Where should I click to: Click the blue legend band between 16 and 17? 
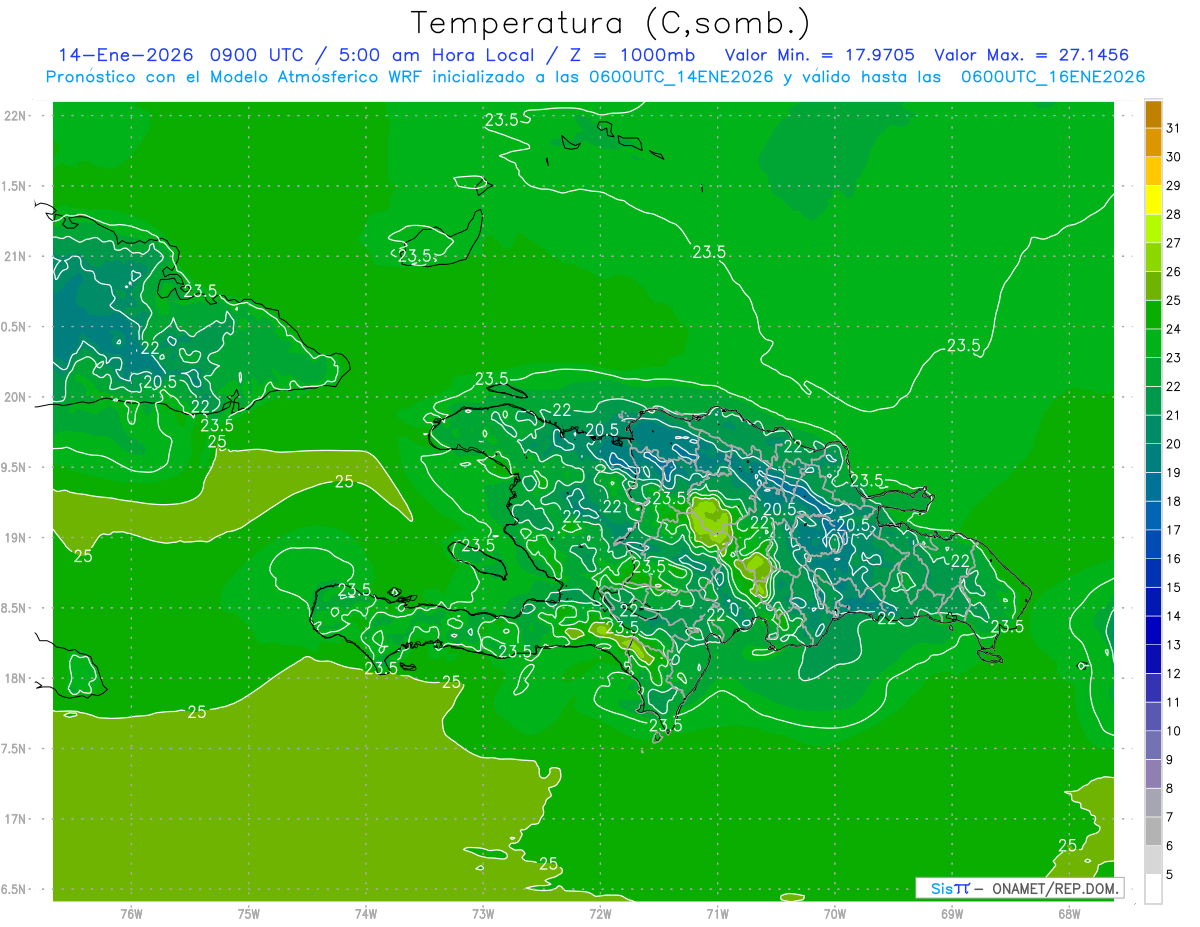(1154, 544)
